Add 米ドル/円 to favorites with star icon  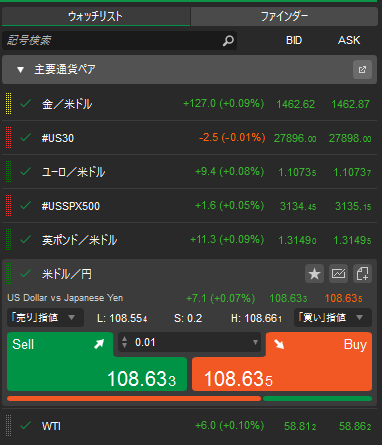click(314, 274)
